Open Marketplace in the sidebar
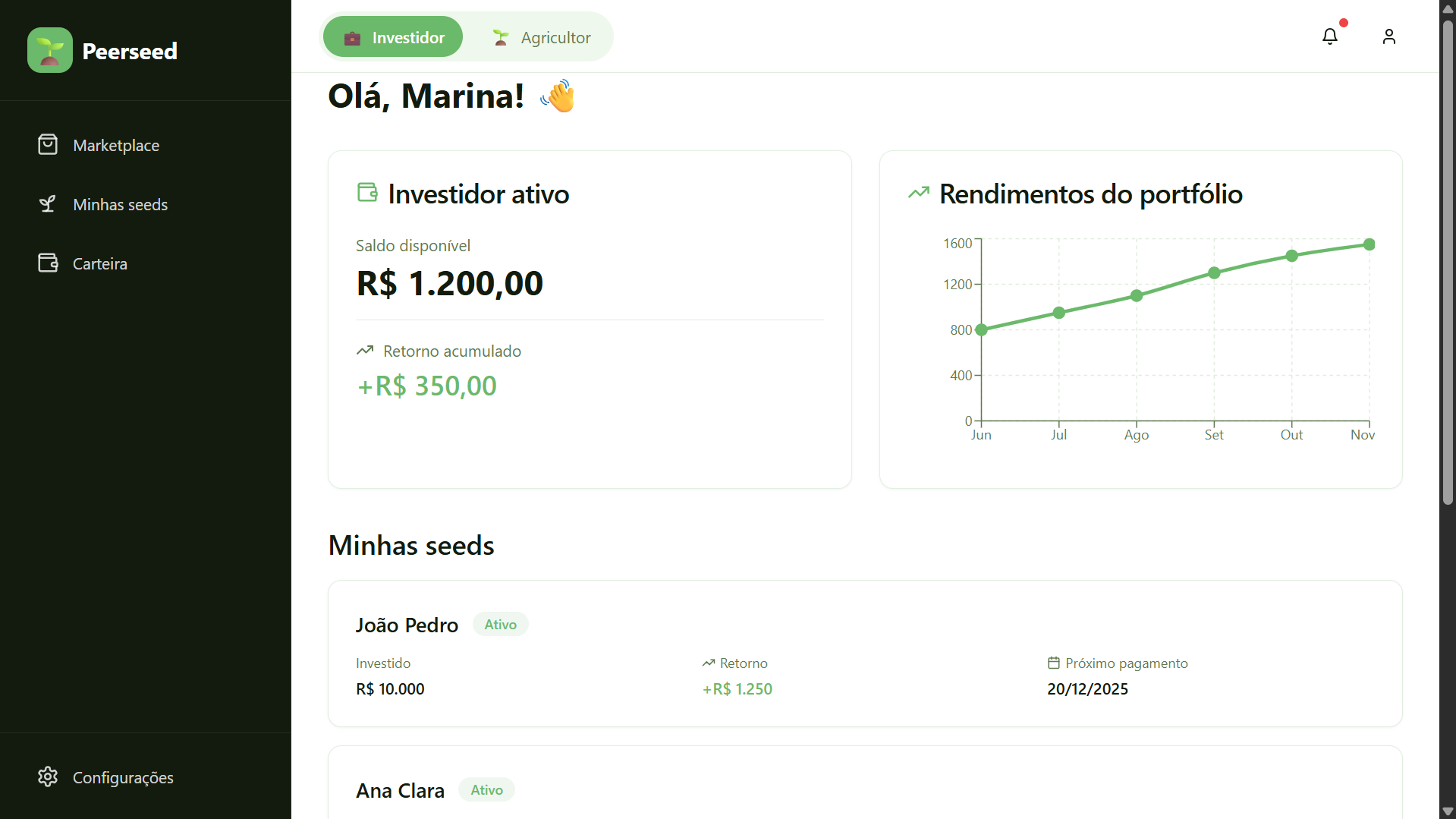Viewport: 1456px width, 819px height. click(x=116, y=145)
